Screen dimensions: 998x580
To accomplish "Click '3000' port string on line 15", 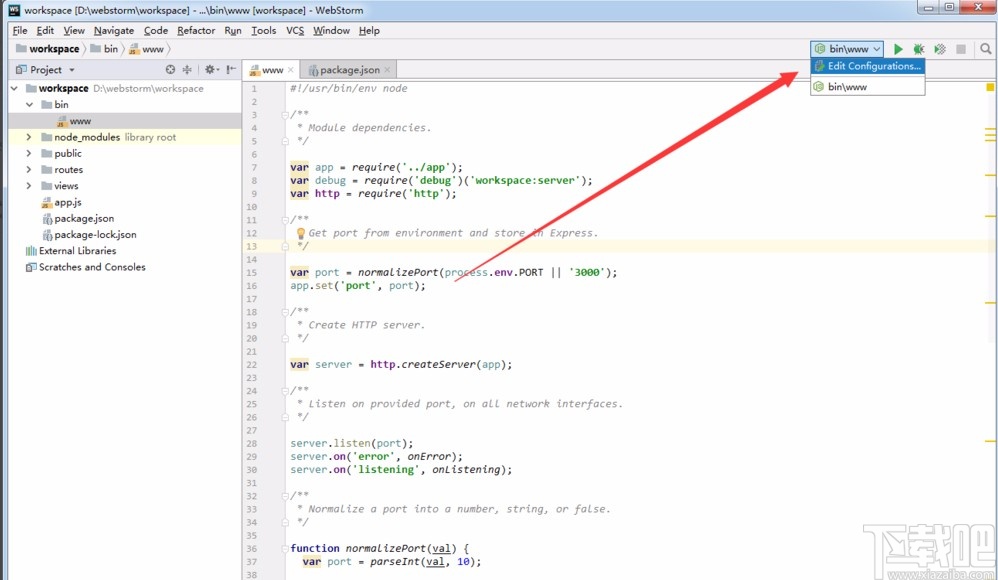I will tap(587, 272).
